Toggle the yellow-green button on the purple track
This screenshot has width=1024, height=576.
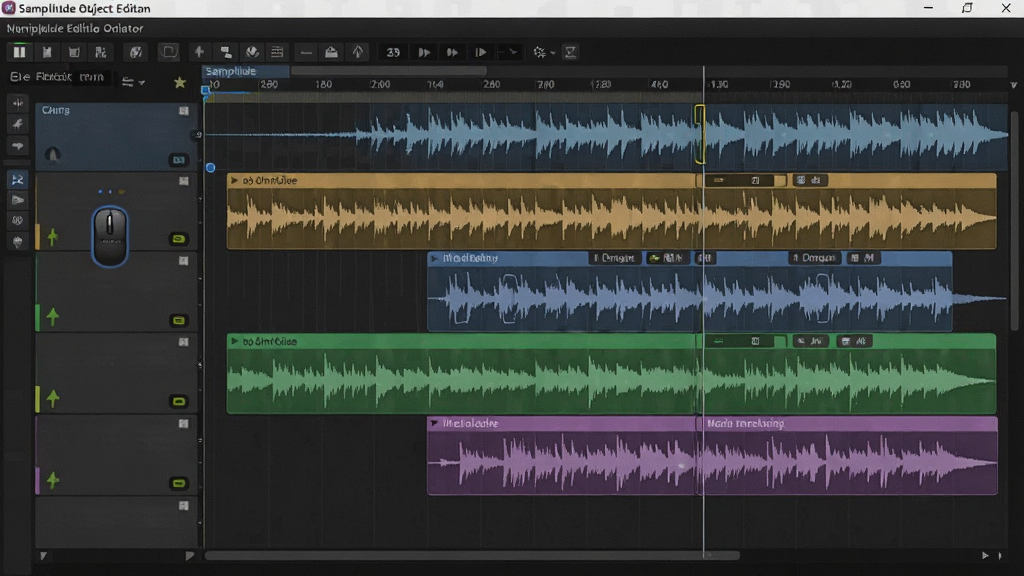click(178, 483)
